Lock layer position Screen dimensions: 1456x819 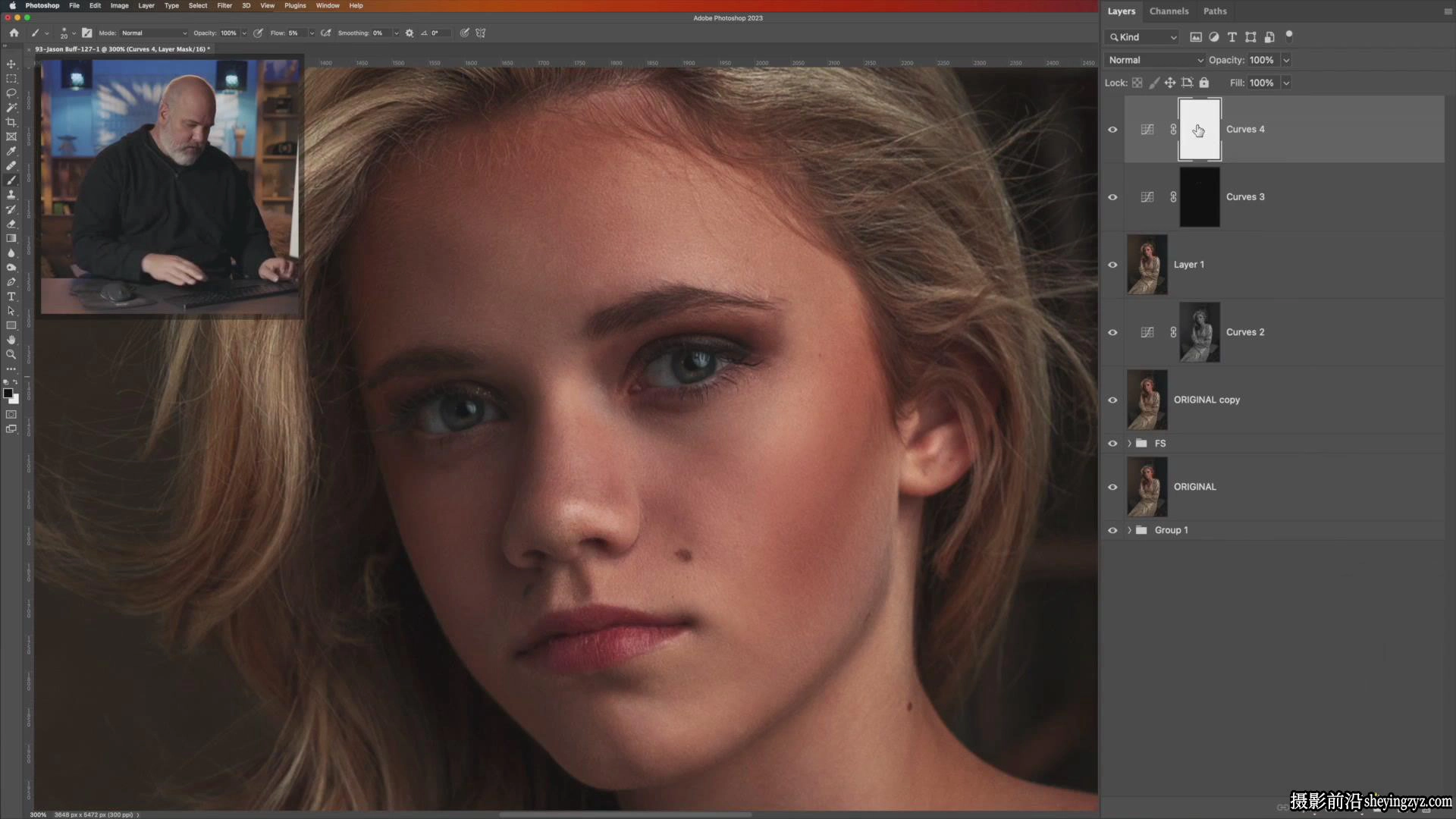pos(1170,83)
